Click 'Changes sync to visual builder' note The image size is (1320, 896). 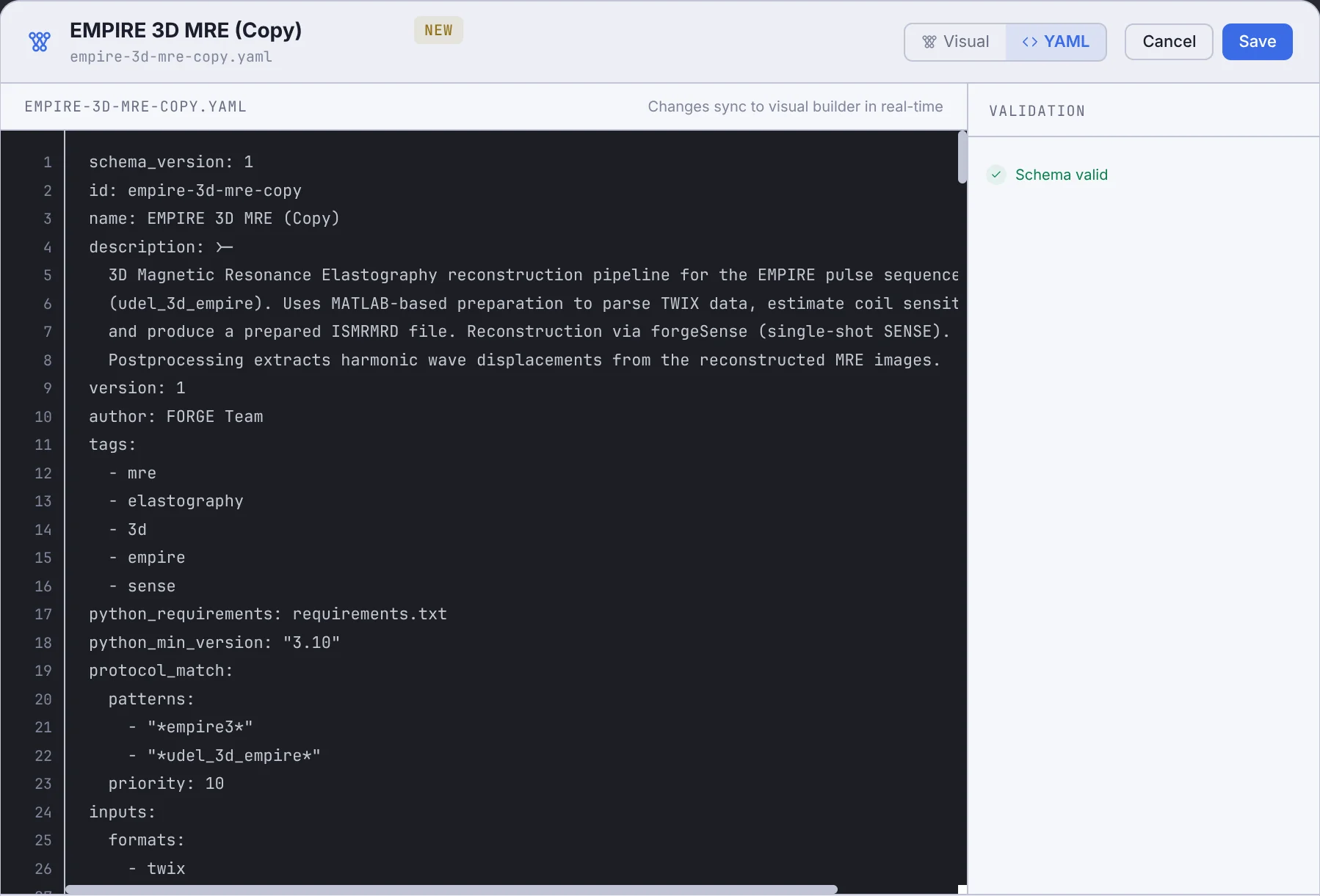coord(795,106)
